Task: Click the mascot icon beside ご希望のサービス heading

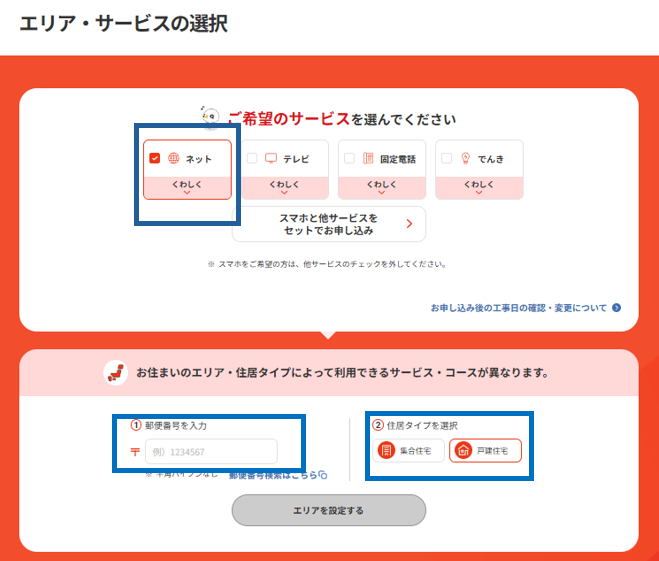Action: pos(210,116)
